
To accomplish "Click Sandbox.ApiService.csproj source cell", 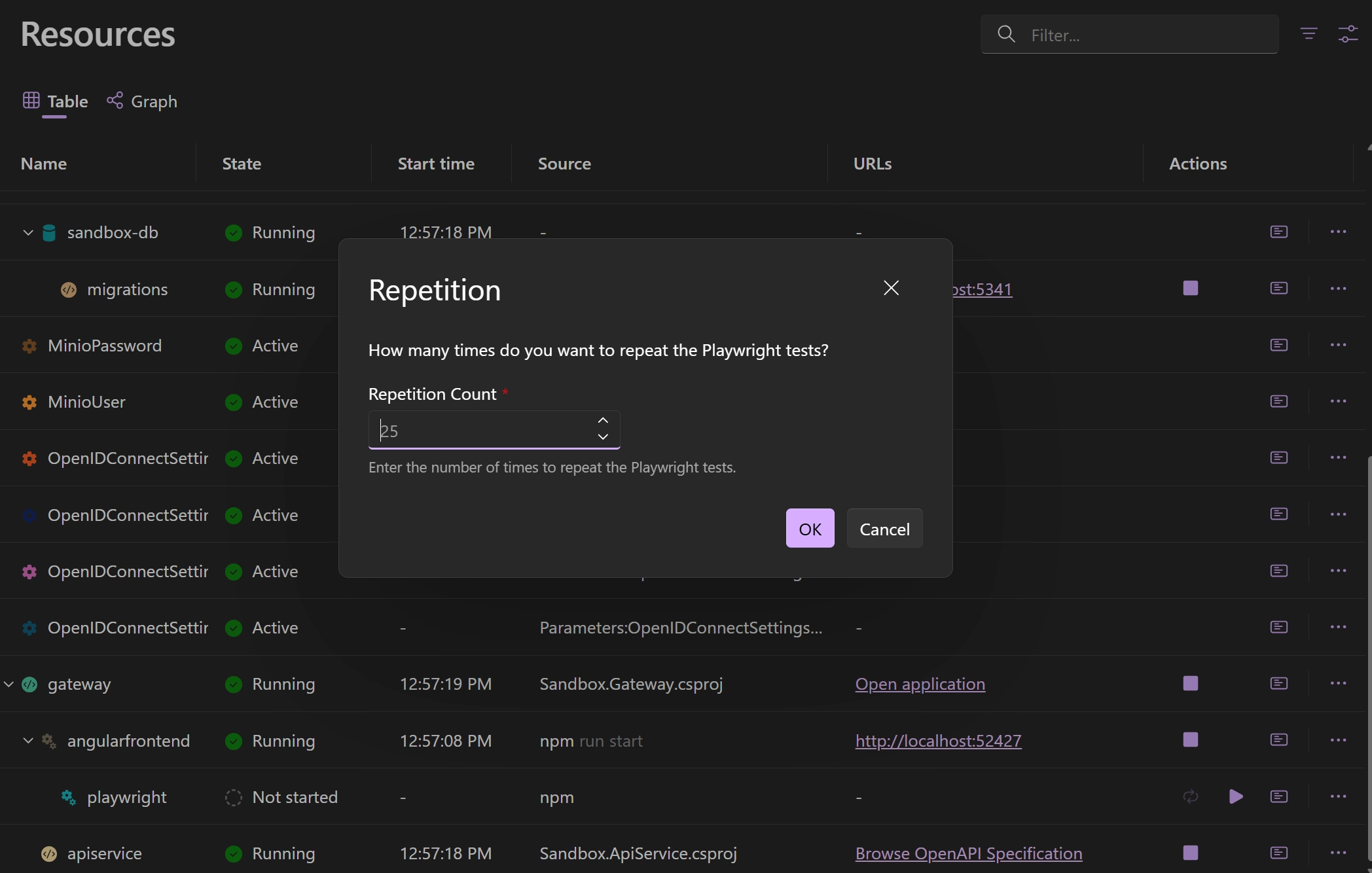I will tap(638, 853).
